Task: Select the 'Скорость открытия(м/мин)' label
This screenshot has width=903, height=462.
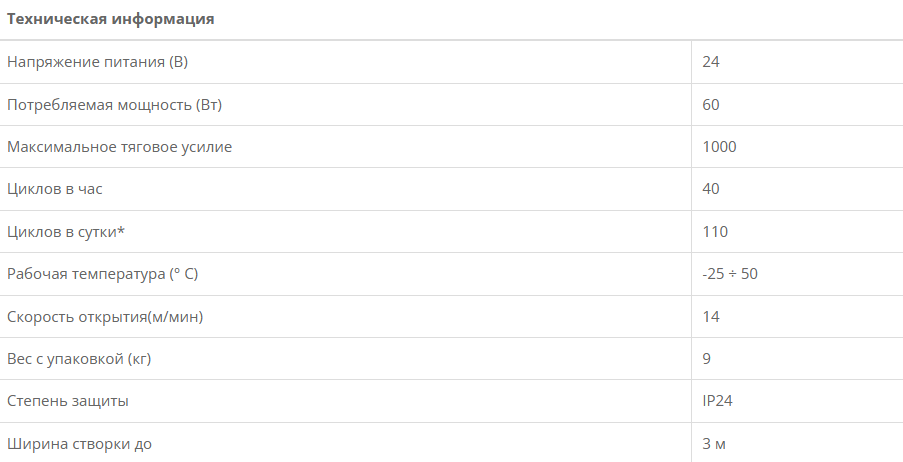Action: (111, 317)
